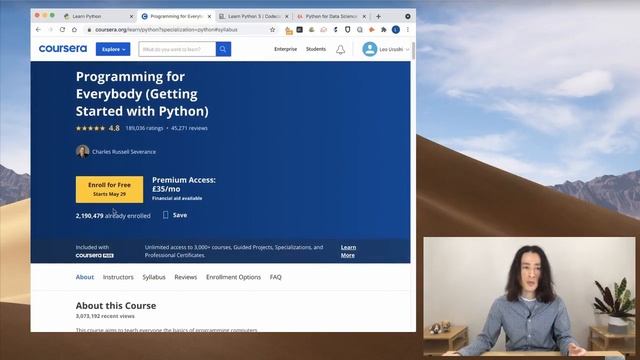
Task: Select the Syllabus section tab
Action: tap(154, 277)
